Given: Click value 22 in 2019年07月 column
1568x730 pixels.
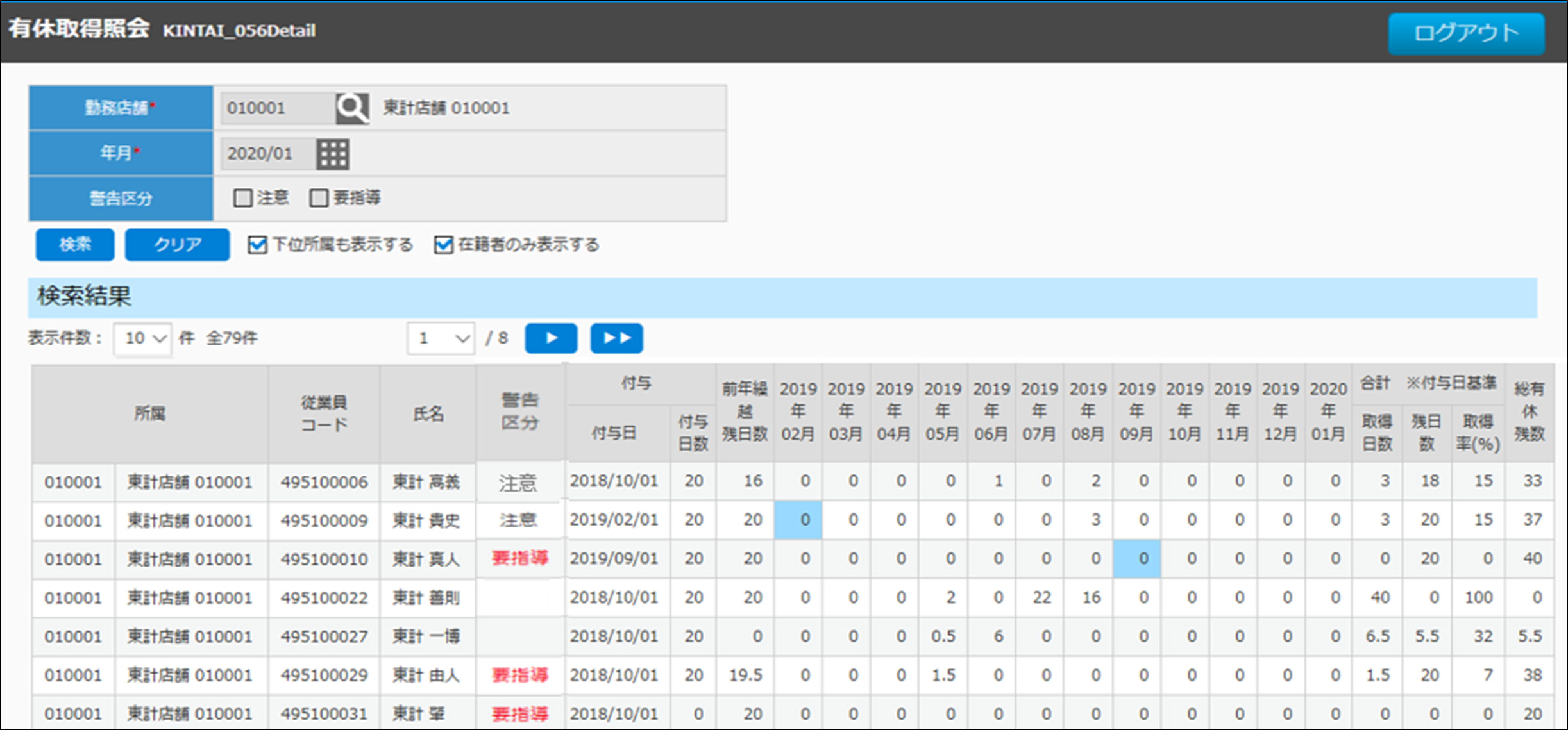Looking at the screenshot, I should (1041, 597).
